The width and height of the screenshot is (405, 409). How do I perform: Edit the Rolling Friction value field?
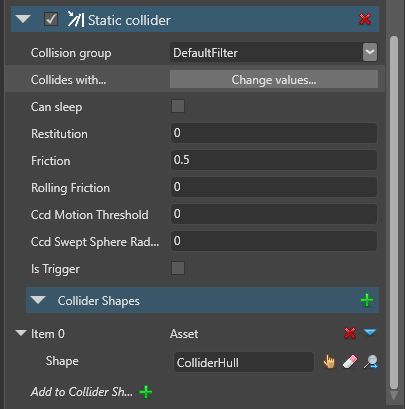(274, 187)
